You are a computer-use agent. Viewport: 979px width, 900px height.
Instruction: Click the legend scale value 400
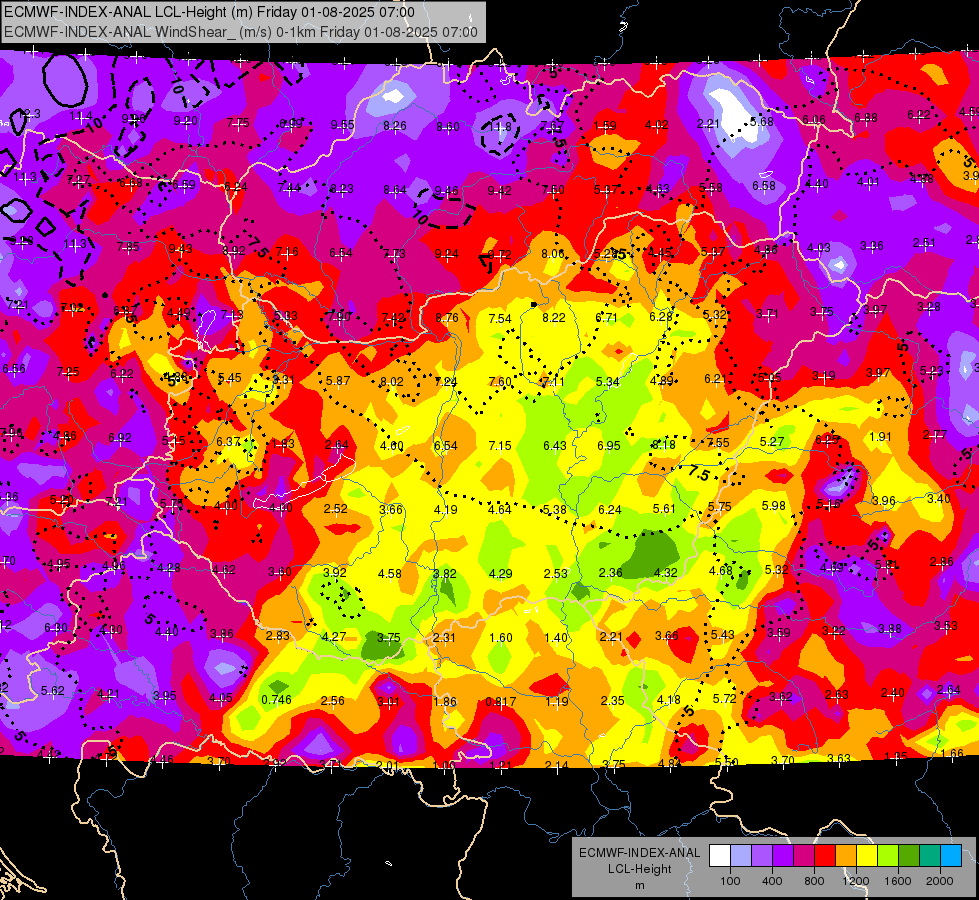click(x=772, y=881)
